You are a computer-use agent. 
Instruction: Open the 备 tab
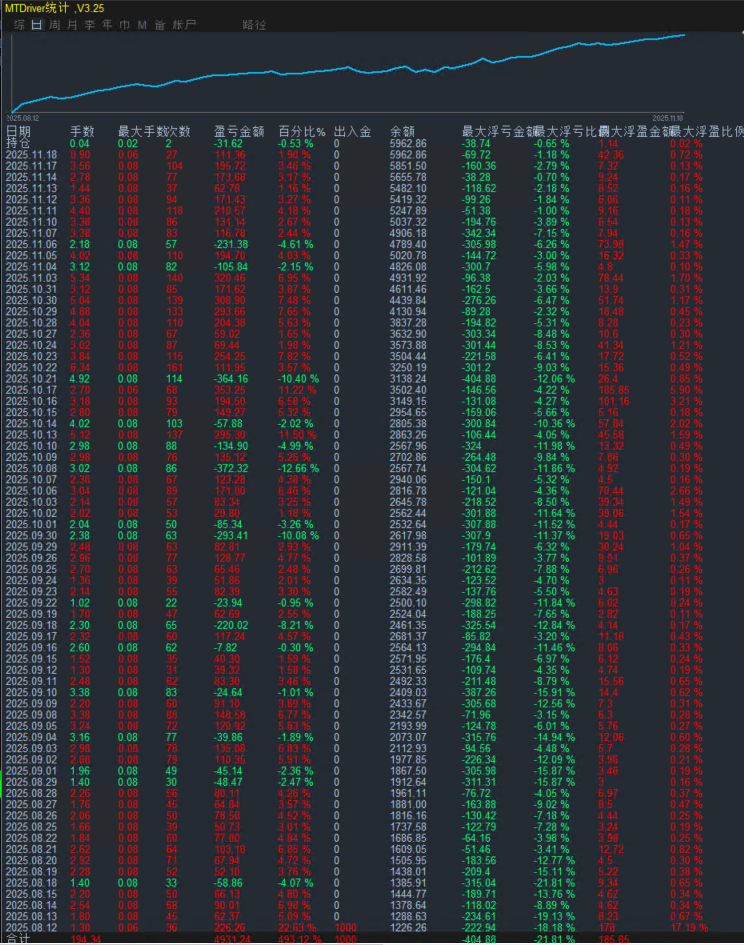[x=160, y=25]
